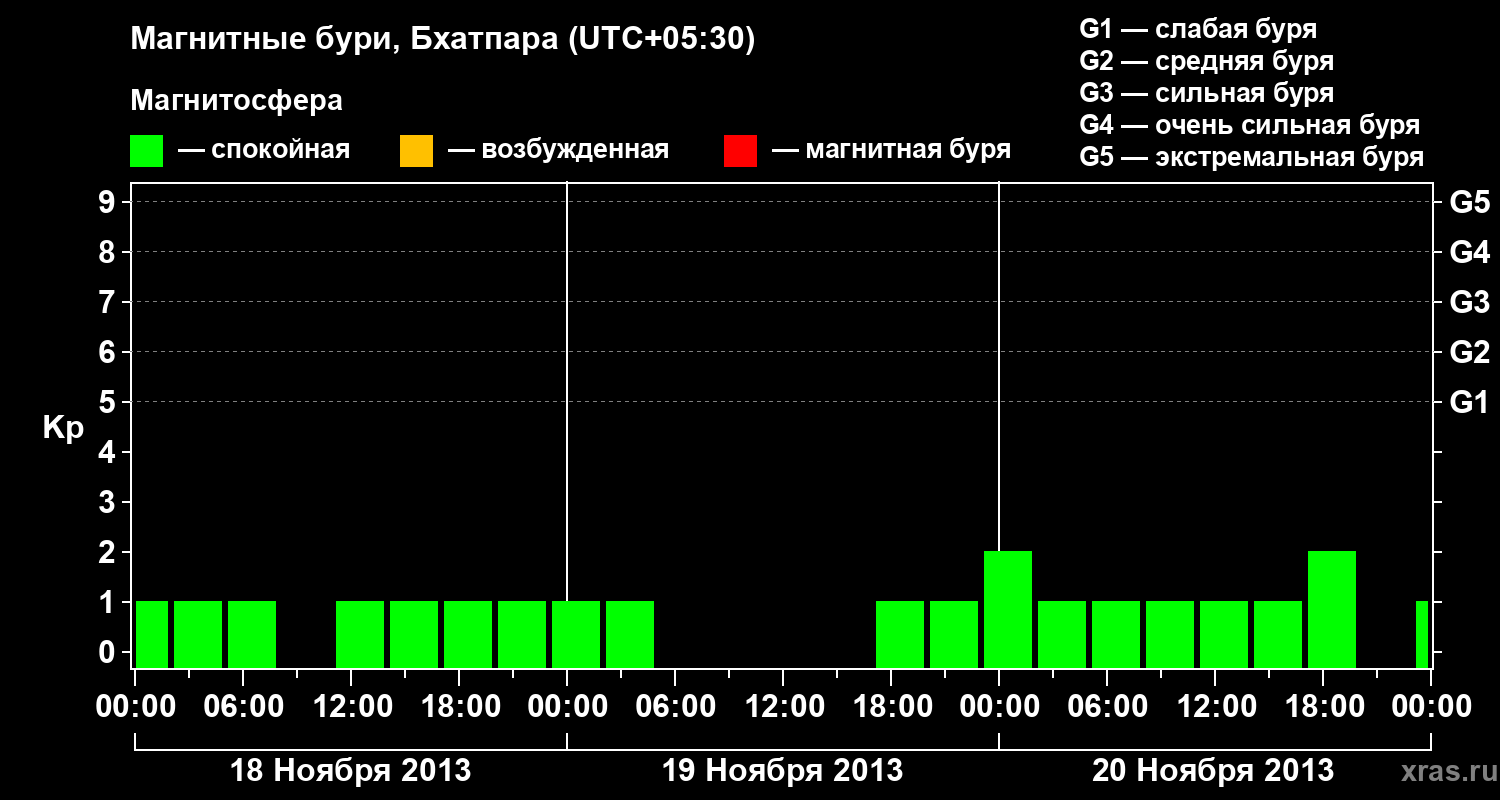
Task: Click the 'Магнитосфера' legend heading
Action: (x=237, y=101)
